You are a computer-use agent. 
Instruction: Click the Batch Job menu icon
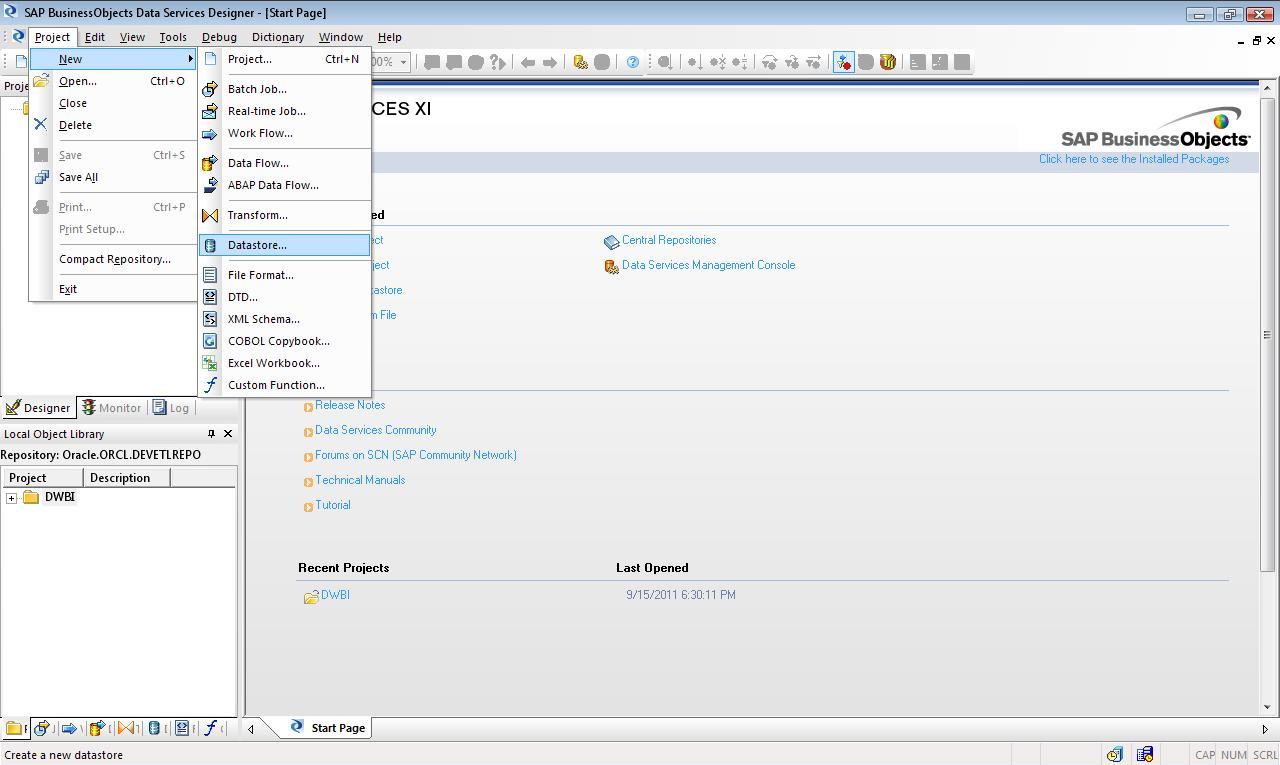210,89
